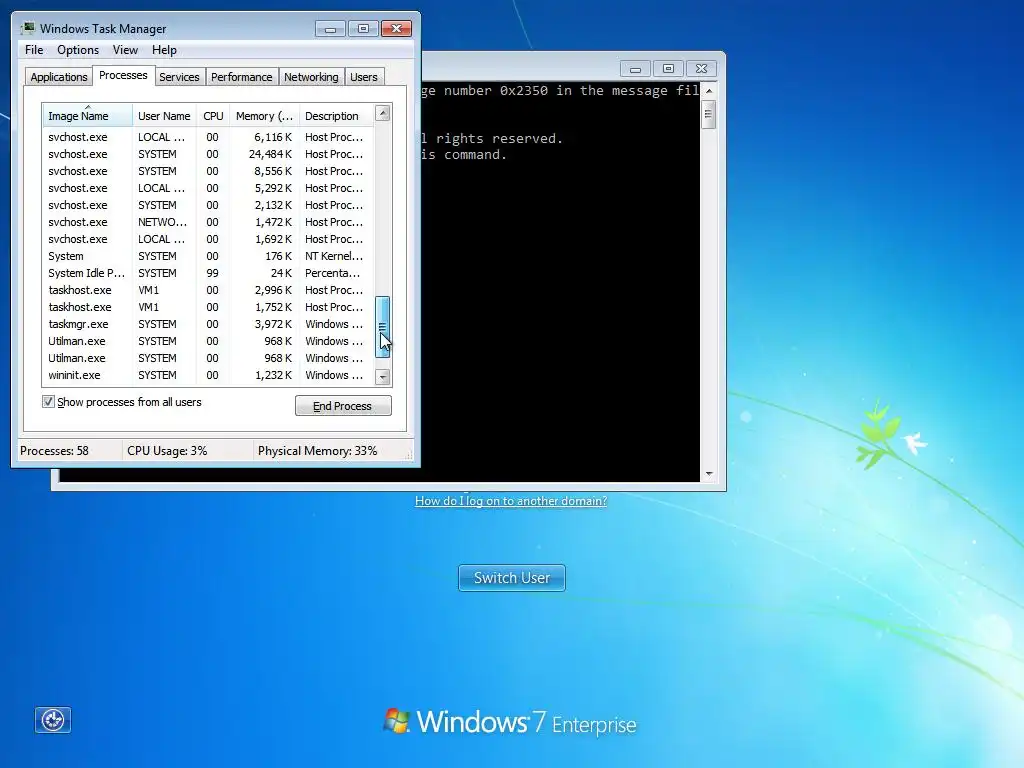The width and height of the screenshot is (1024, 768).
Task: Switch to the Performance tab
Action: coord(241,77)
